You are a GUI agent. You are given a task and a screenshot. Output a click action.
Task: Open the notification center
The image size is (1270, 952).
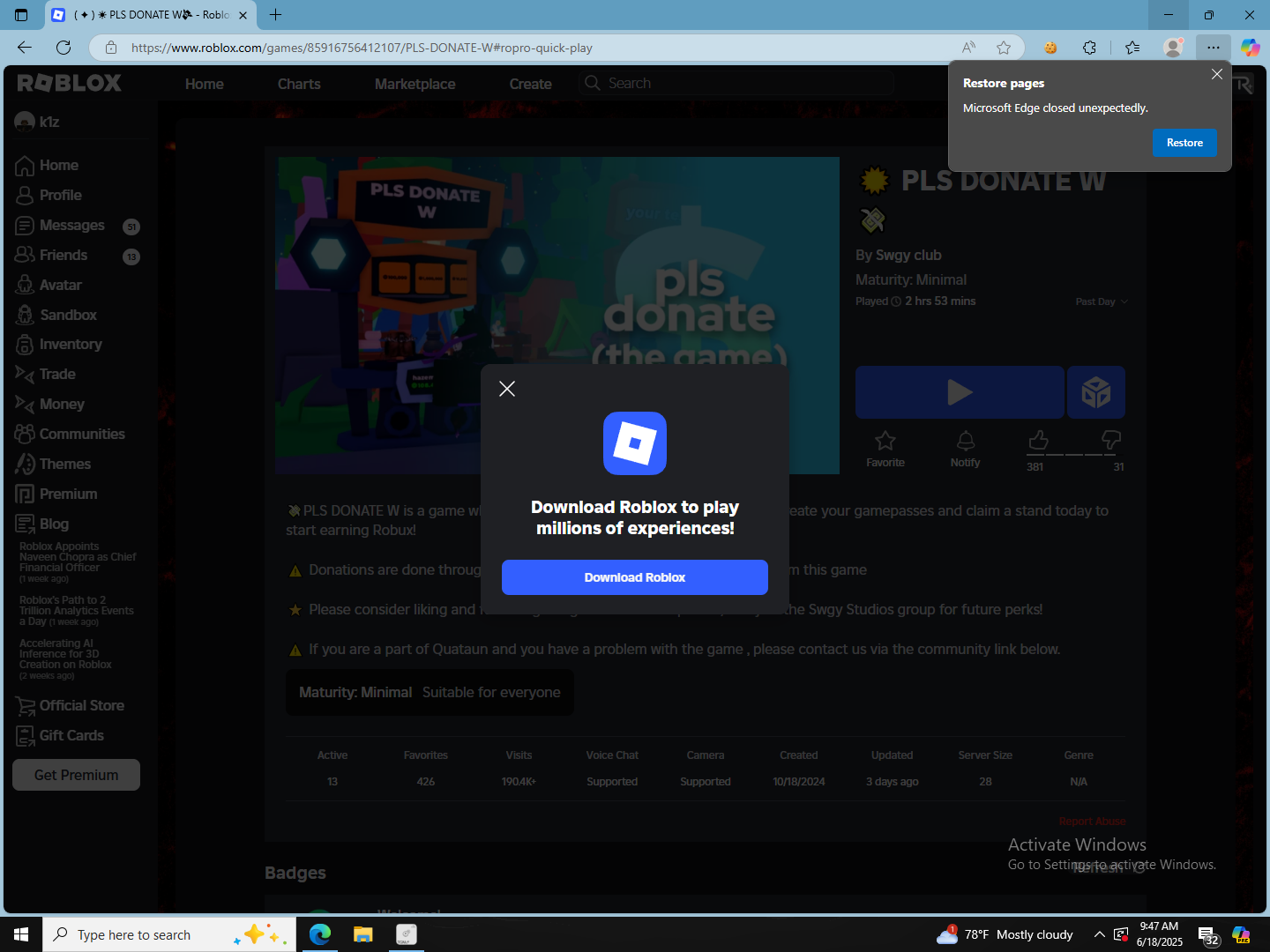[x=1207, y=934]
